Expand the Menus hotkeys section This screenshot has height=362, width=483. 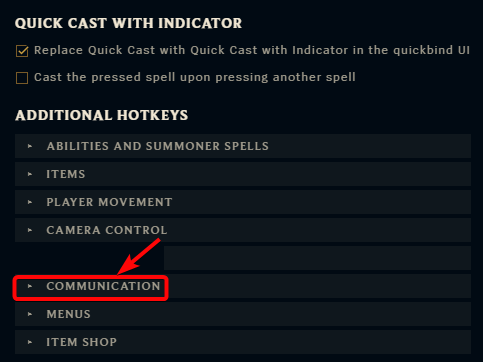243,314
